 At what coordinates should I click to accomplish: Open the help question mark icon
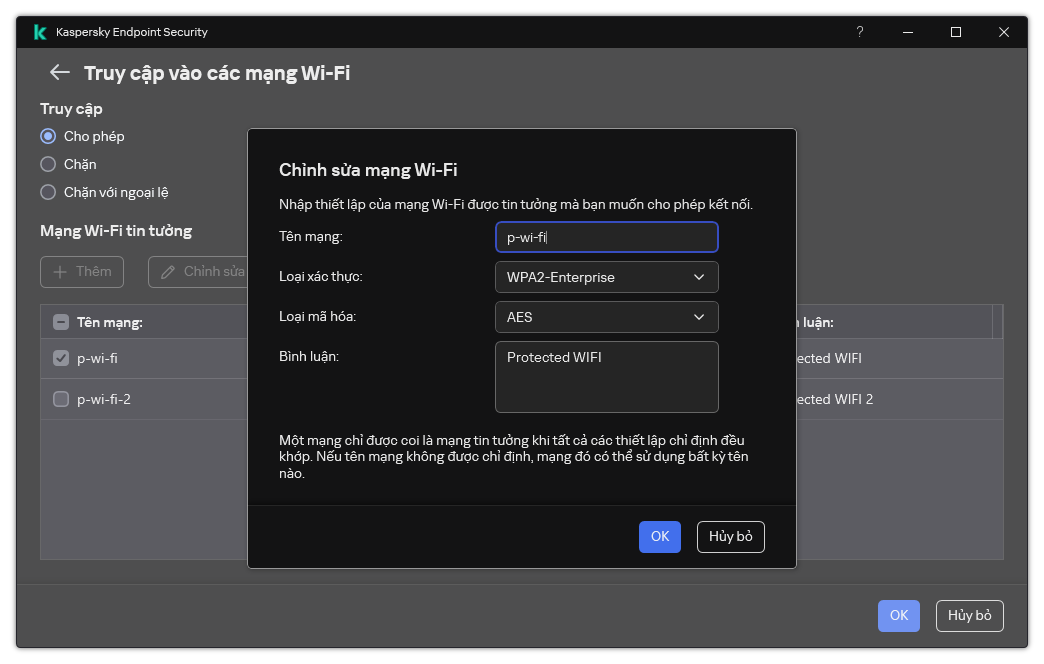coord(859,32)
